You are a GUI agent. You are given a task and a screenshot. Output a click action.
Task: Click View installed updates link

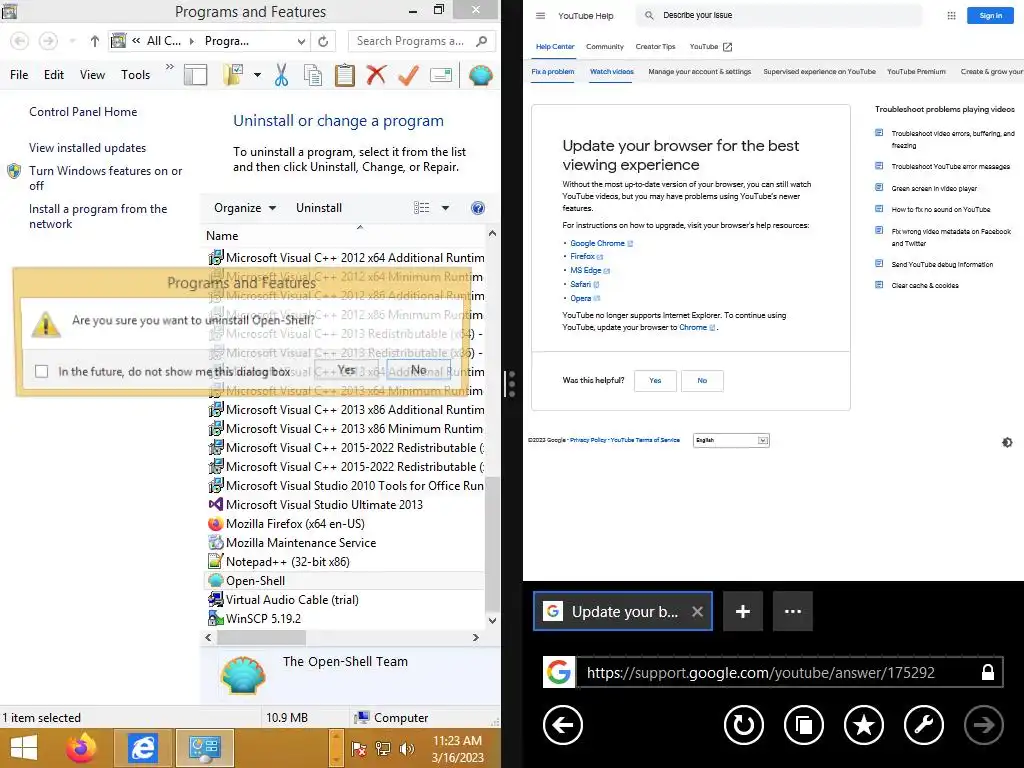coord(88,148)
